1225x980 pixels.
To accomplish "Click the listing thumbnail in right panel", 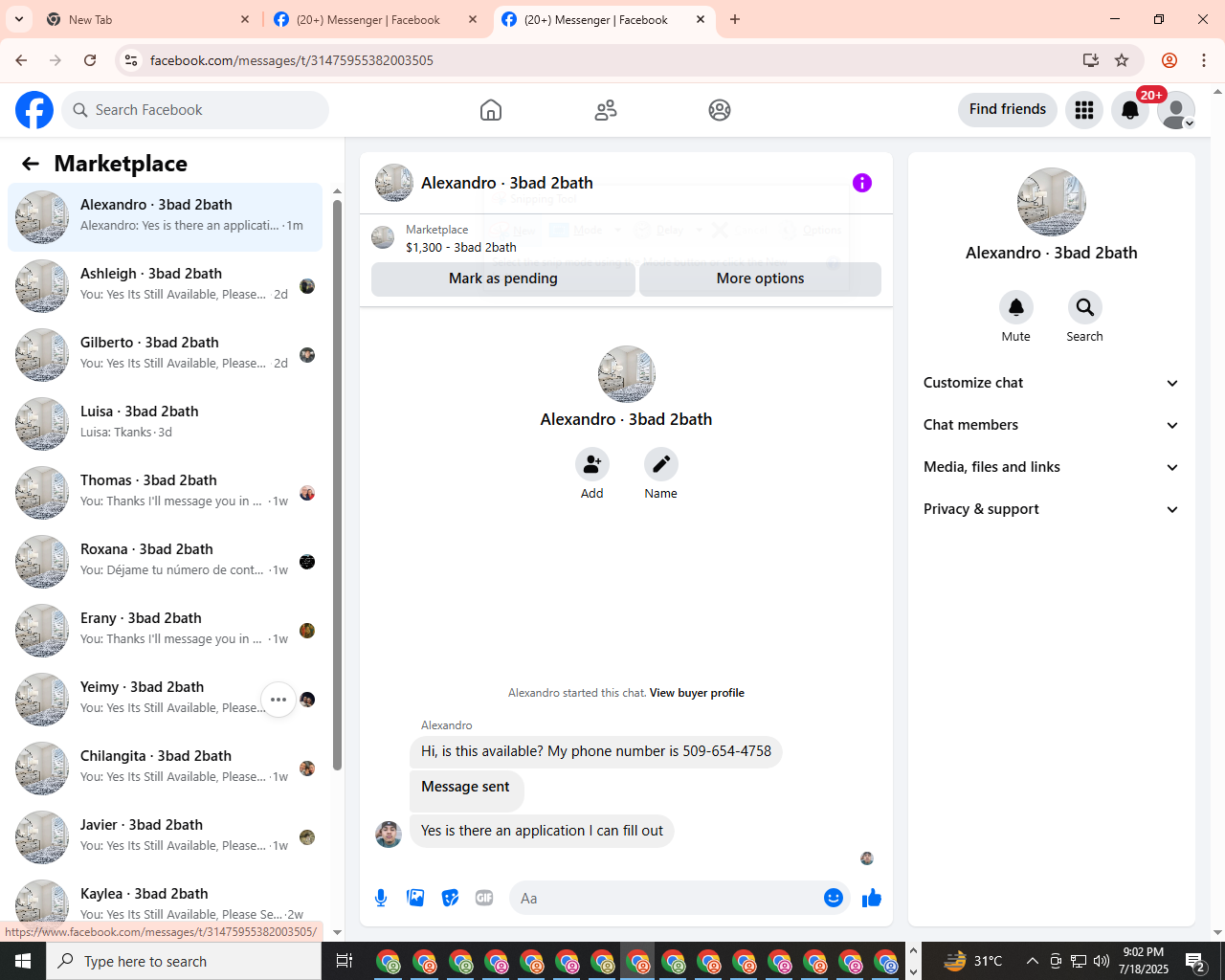I will 1052,202.
